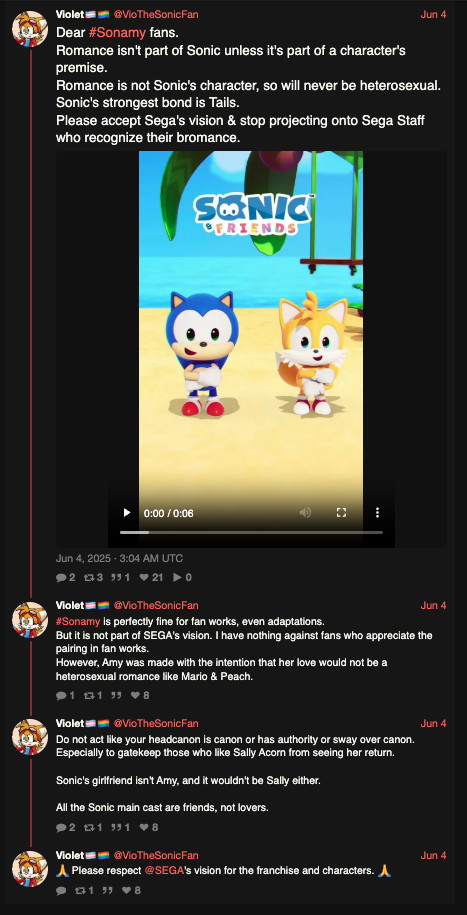Screen dimensions: 467x915
Task: Click the Jun 4 date on first post
Action: 433,14
